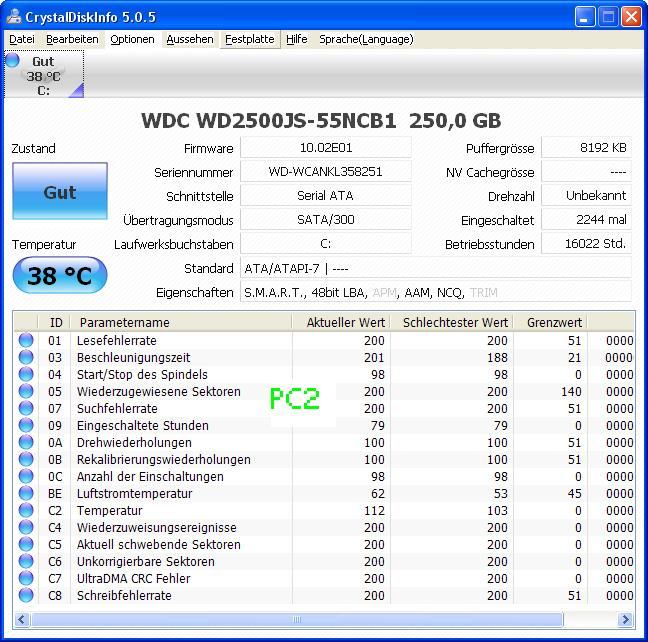648x642 pixels.
Task: Select the Lesefehlerrate parameter name
Action: click(x=117, y=340)
